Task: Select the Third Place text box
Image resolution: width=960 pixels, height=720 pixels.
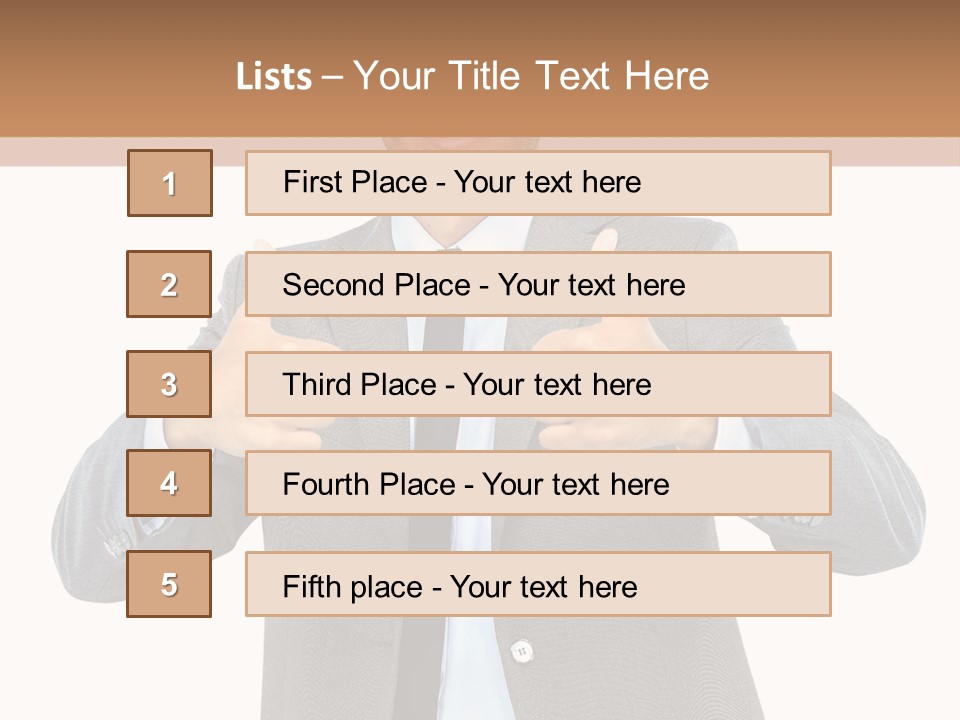Action: click(538, 384)
